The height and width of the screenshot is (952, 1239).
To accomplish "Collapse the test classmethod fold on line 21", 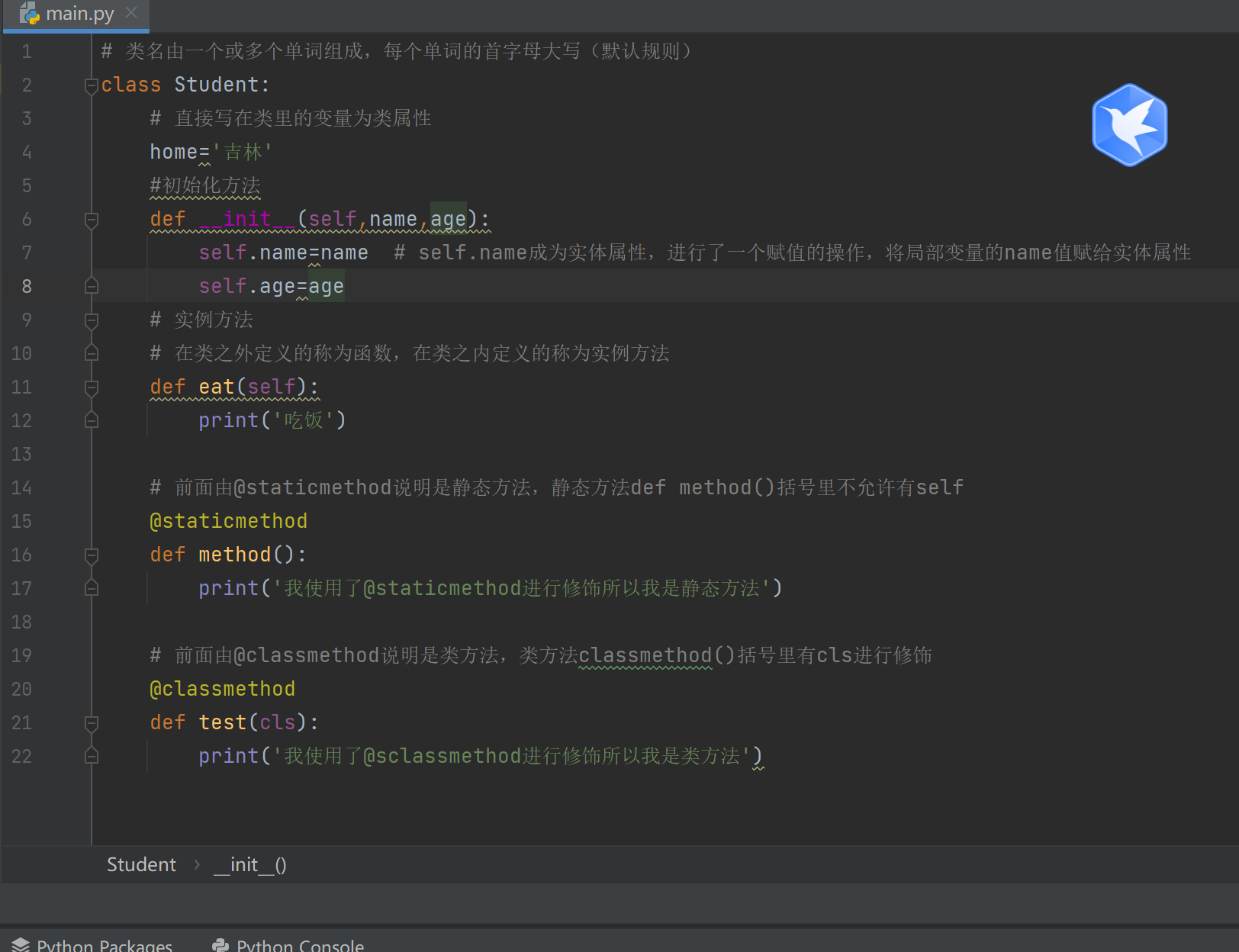I will point(92,723).
